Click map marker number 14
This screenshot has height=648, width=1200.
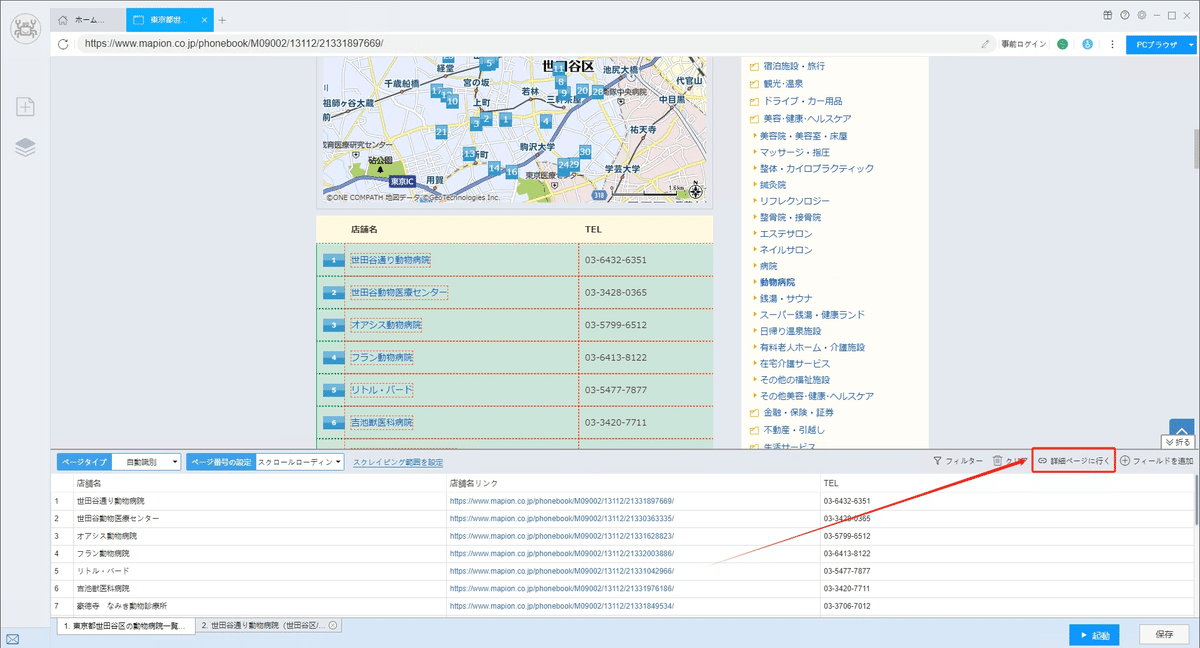pyautogui.click(x=495, y=168)
